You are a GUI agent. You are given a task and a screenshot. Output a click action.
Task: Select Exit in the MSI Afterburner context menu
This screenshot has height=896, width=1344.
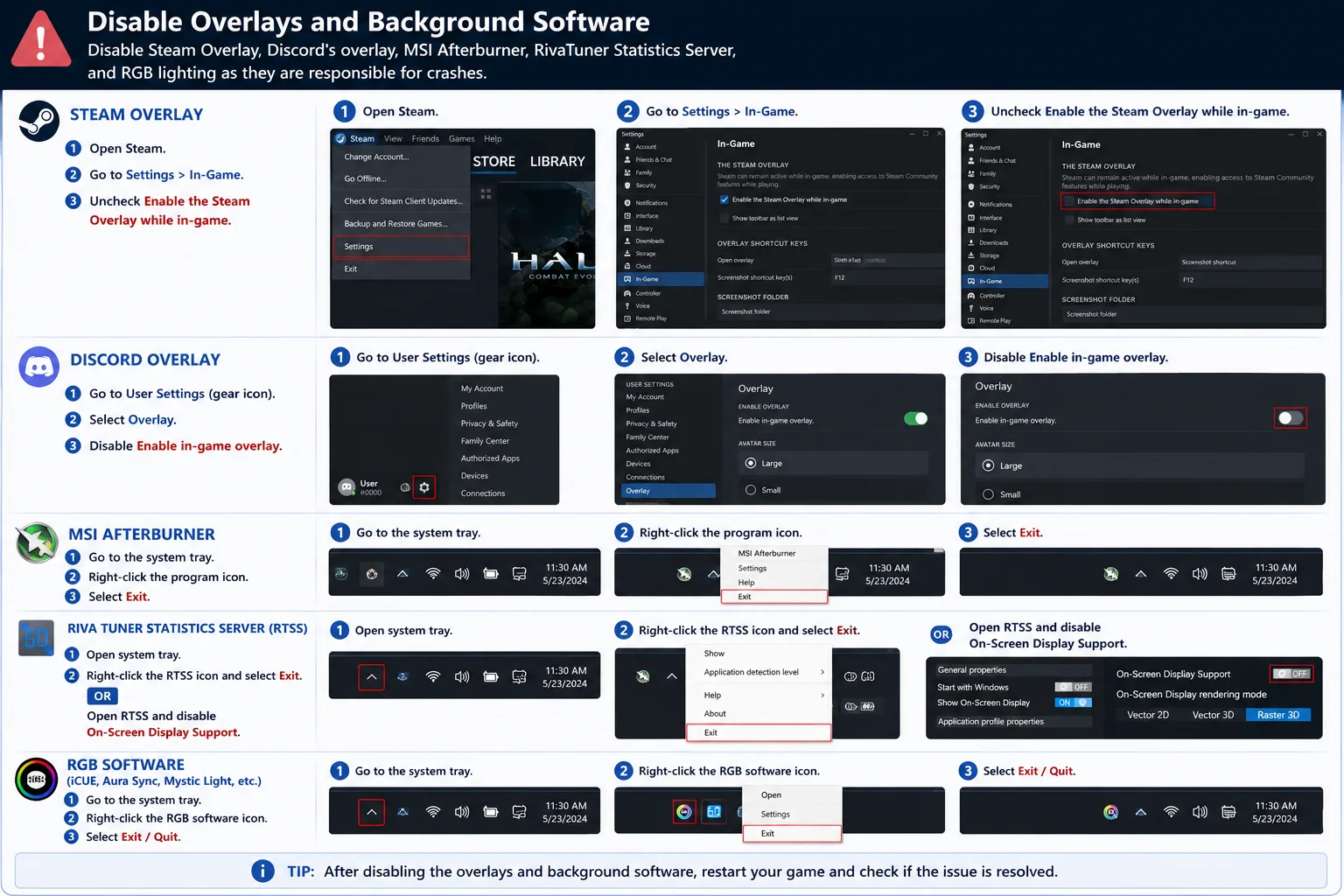[773, 597]
